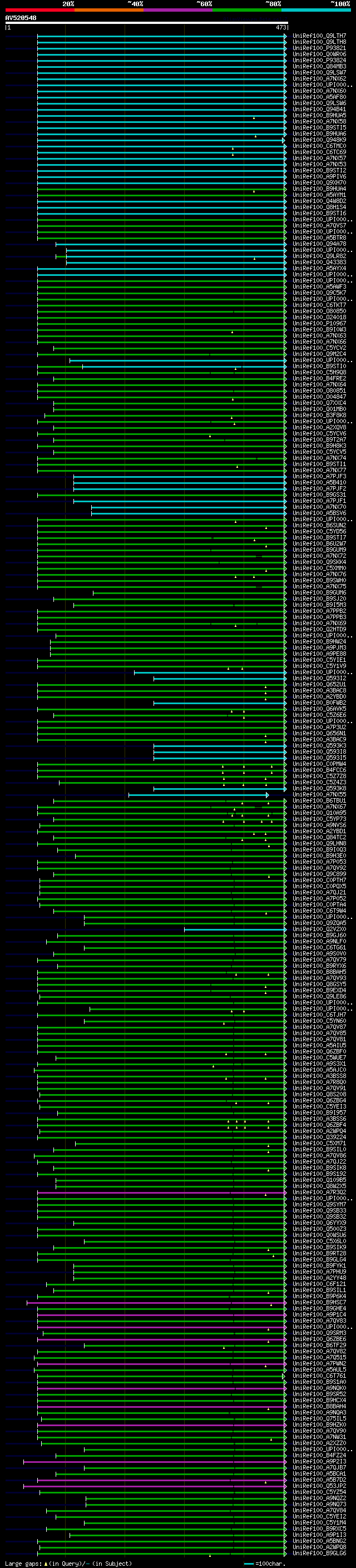The width and height of the screenshot is (356, 1568).
Task: Select the UniRef100_C5YZ54 label
Action: coord(319,1492)
